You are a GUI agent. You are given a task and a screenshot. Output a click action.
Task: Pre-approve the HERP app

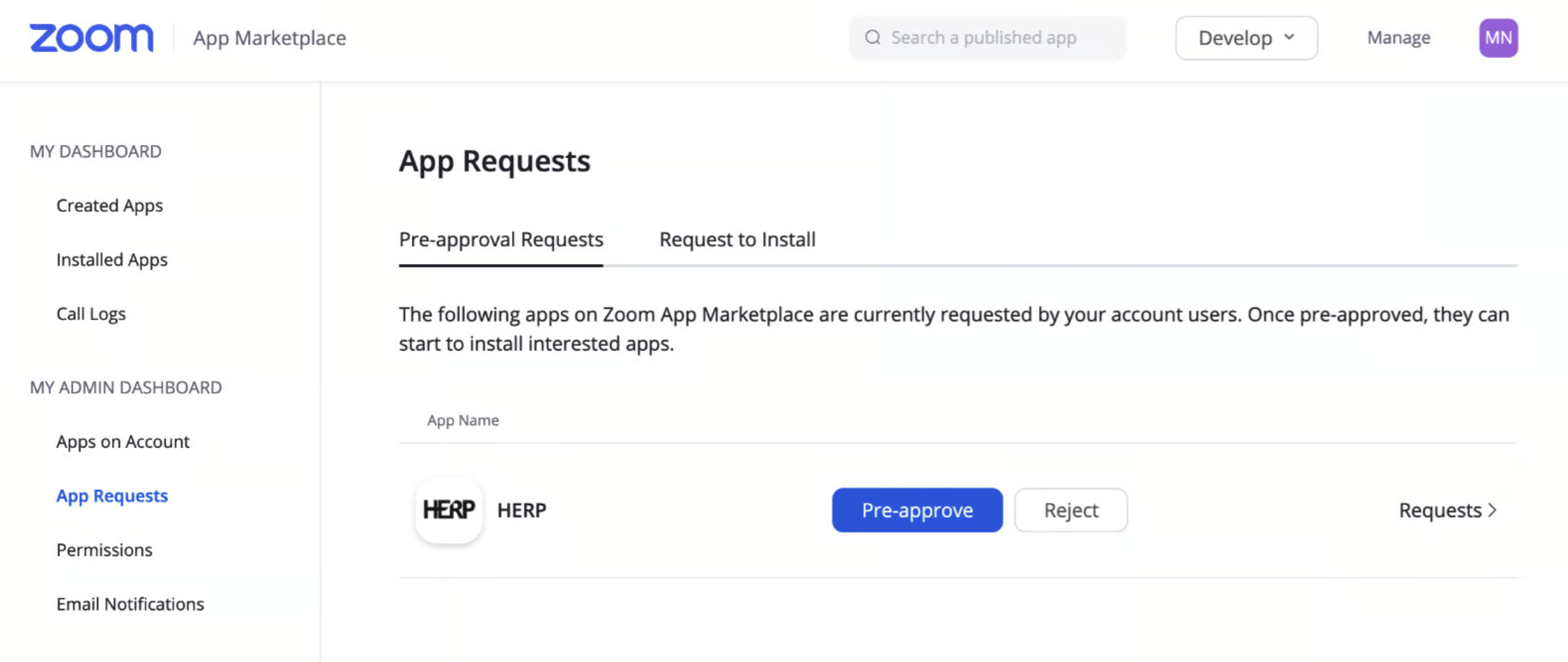tap(917, 510)
